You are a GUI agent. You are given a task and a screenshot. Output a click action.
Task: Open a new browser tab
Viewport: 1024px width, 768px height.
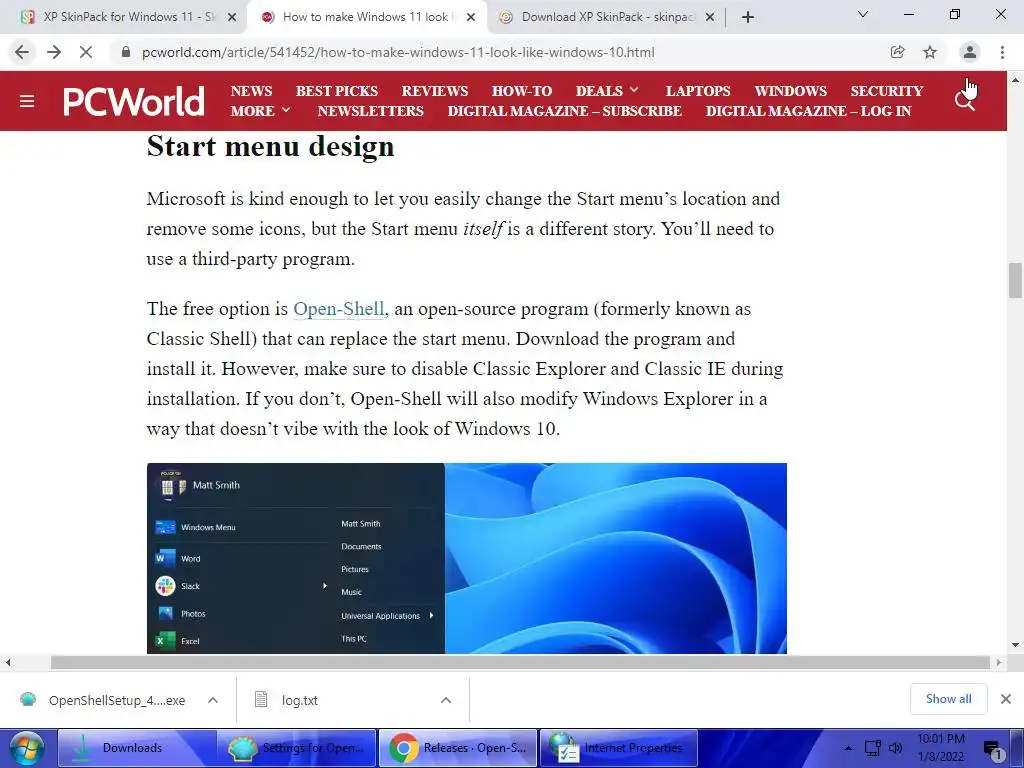tap(748, 17)
